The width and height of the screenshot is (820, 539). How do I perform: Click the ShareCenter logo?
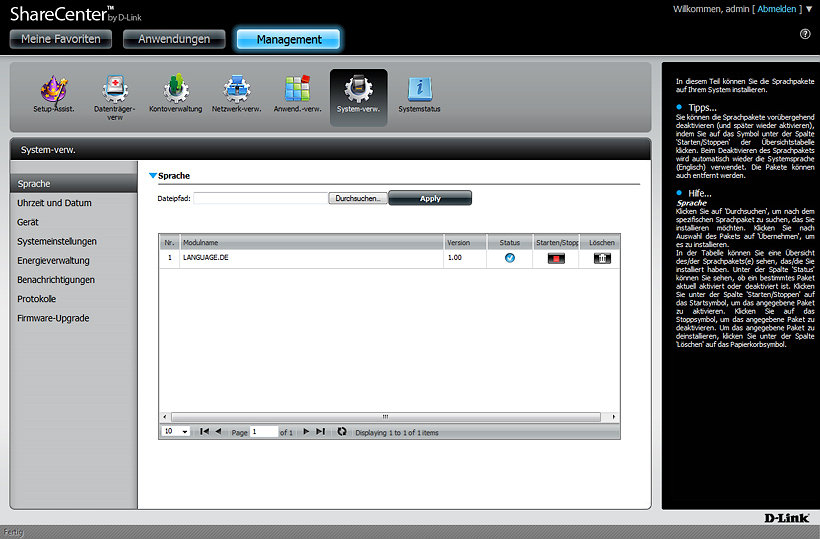(x=75, y=14)
